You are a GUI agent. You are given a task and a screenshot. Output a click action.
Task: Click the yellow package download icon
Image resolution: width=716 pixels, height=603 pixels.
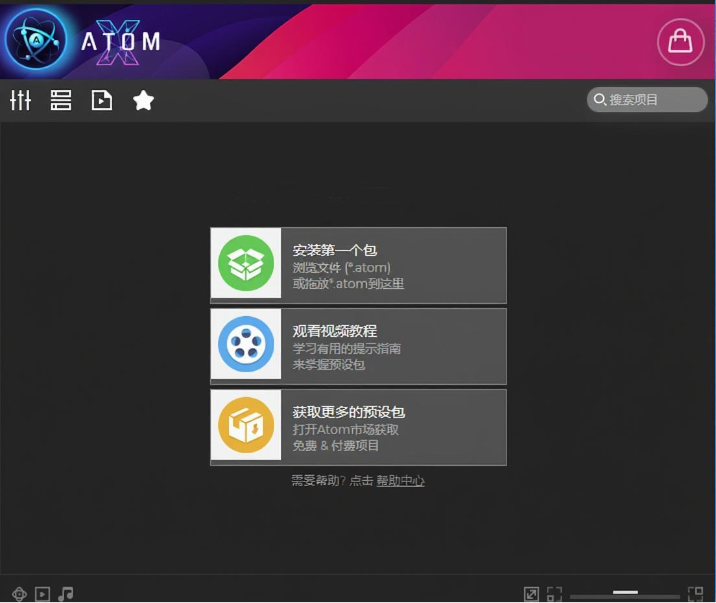246,425
